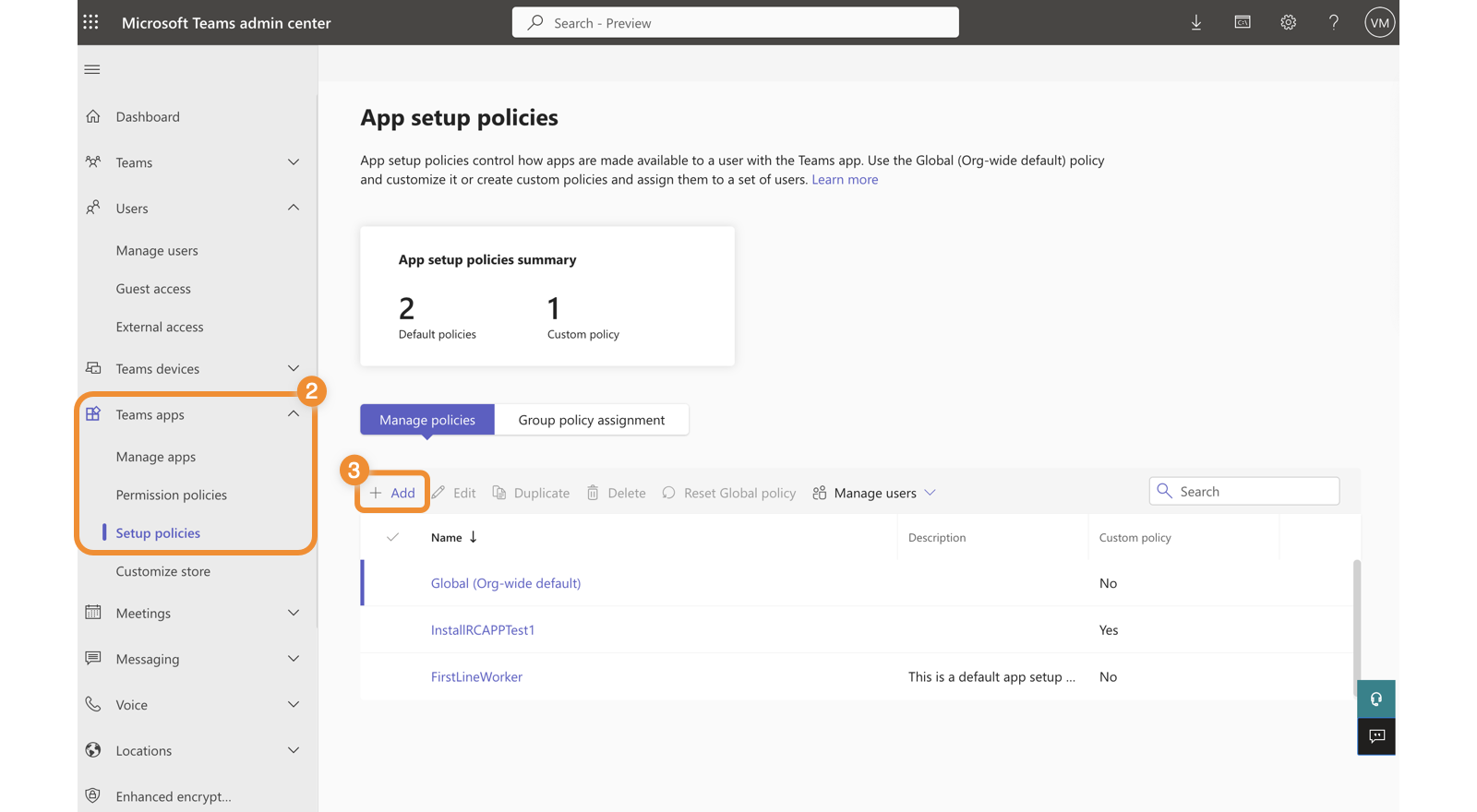Expand the Teams devices chevron
This screenshot has height=812, width=1477.
point(294,368)
